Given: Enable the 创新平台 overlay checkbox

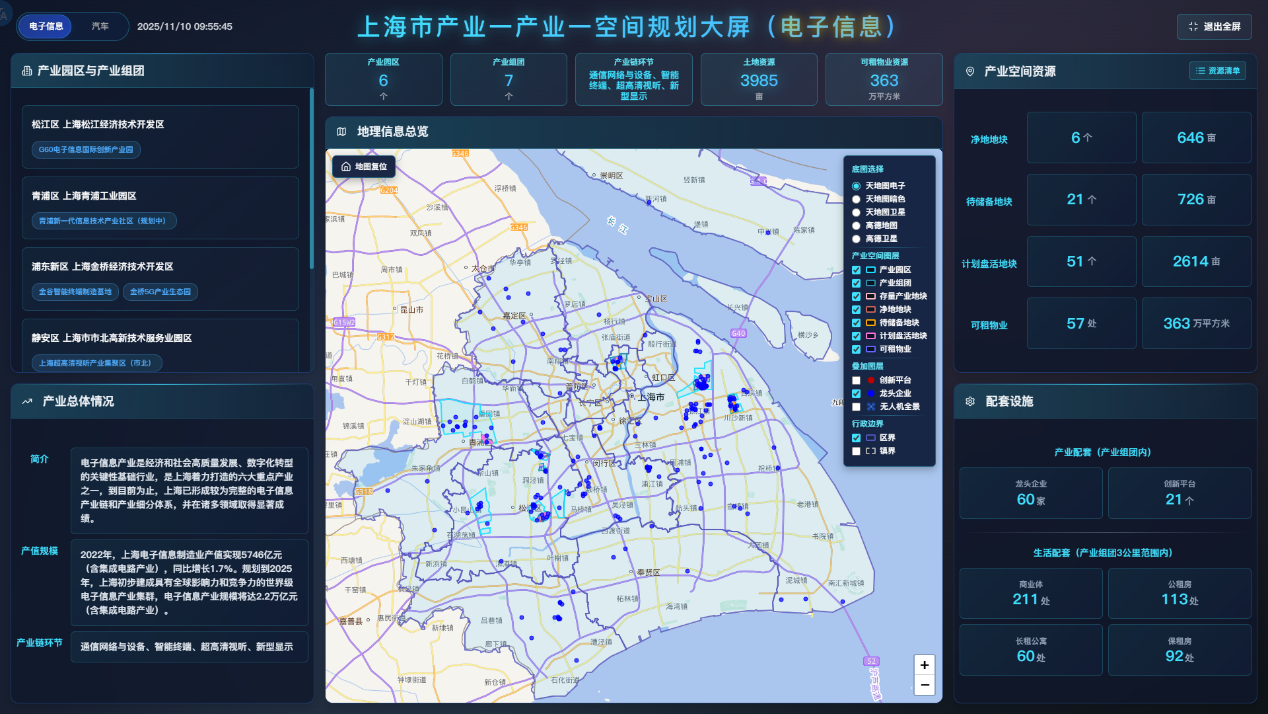Looking at the screenshot, I should click(x=856, y=378).
